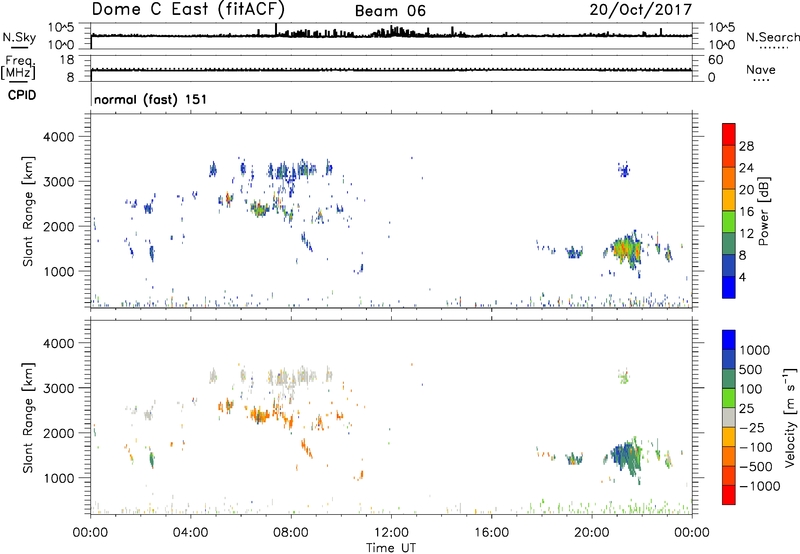800x554 pixels.
Task: Click the "12:00" time tick label
Action: 391,533
